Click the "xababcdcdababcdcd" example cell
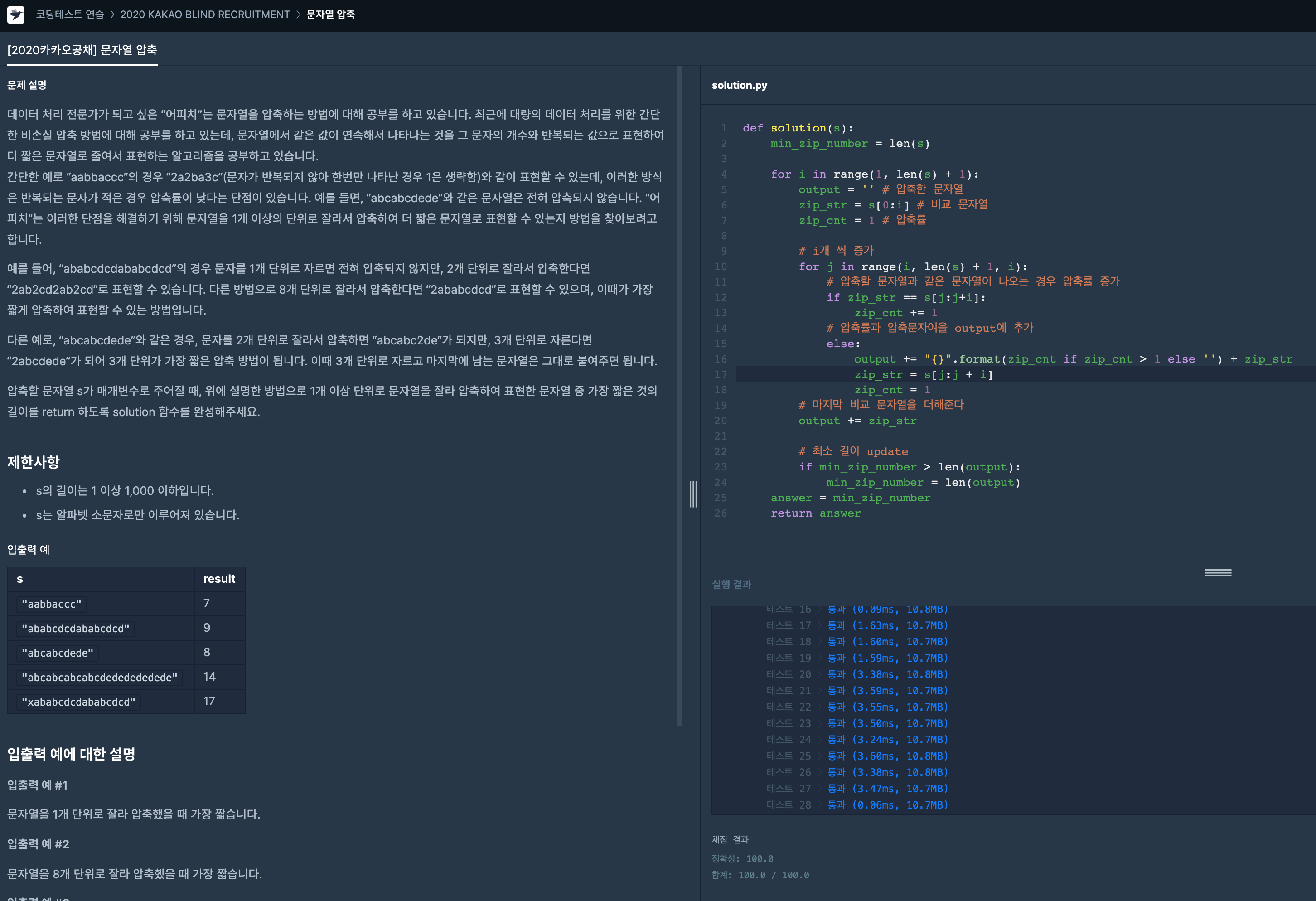Screen dimensions: 1316x901 (78, 702)
